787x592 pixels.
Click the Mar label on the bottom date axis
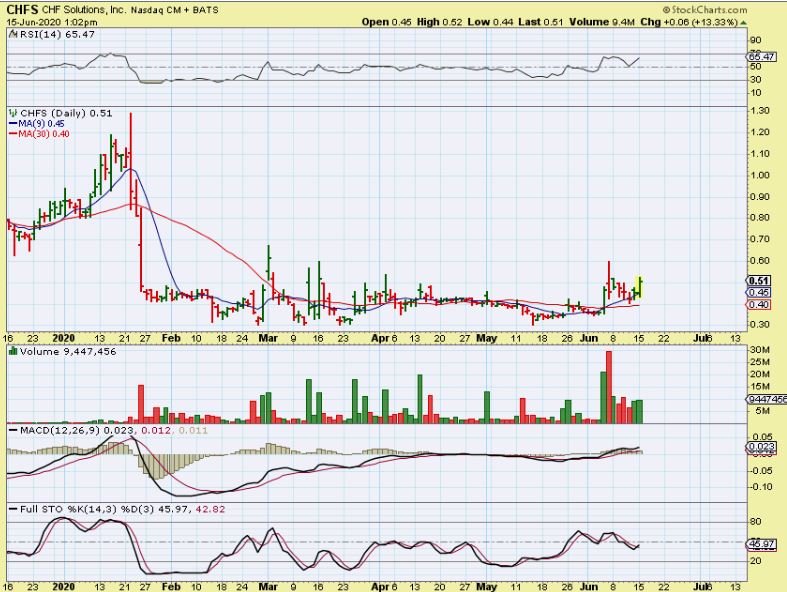tap(268, 586)
